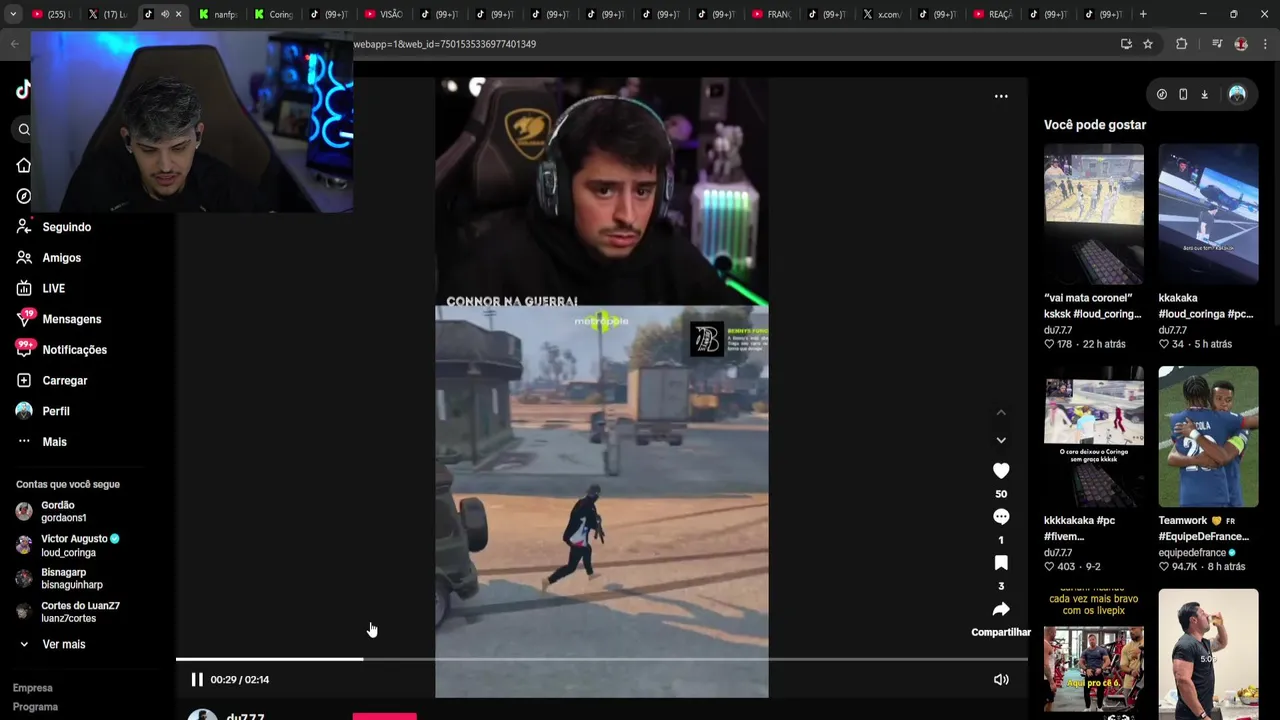
Task: Open the "vai mata coronel" recommended video
Action: [1094, 214]
